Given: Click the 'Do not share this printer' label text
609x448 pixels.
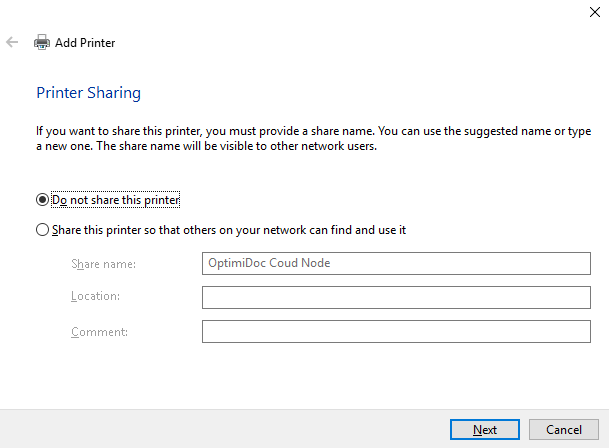Looking at the screenshot, I should click(x=115, y=200).
